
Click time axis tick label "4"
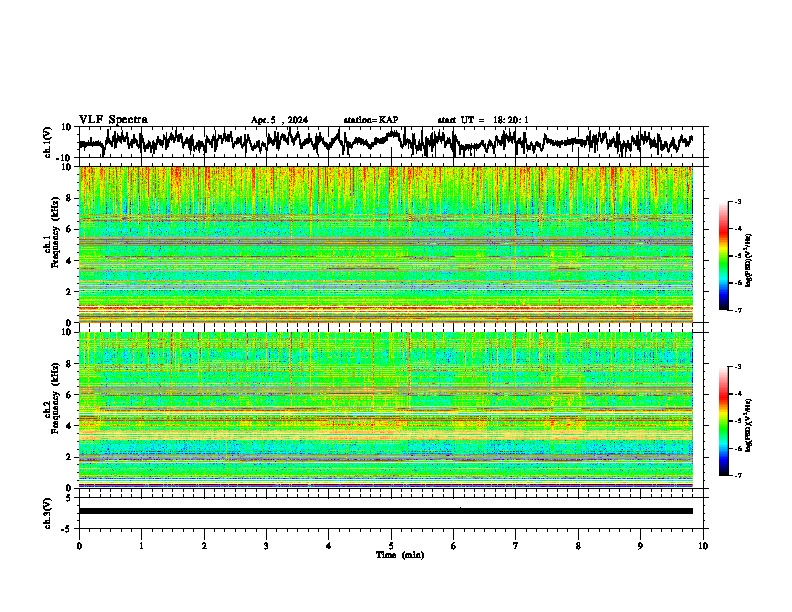[x=329, y=546]
